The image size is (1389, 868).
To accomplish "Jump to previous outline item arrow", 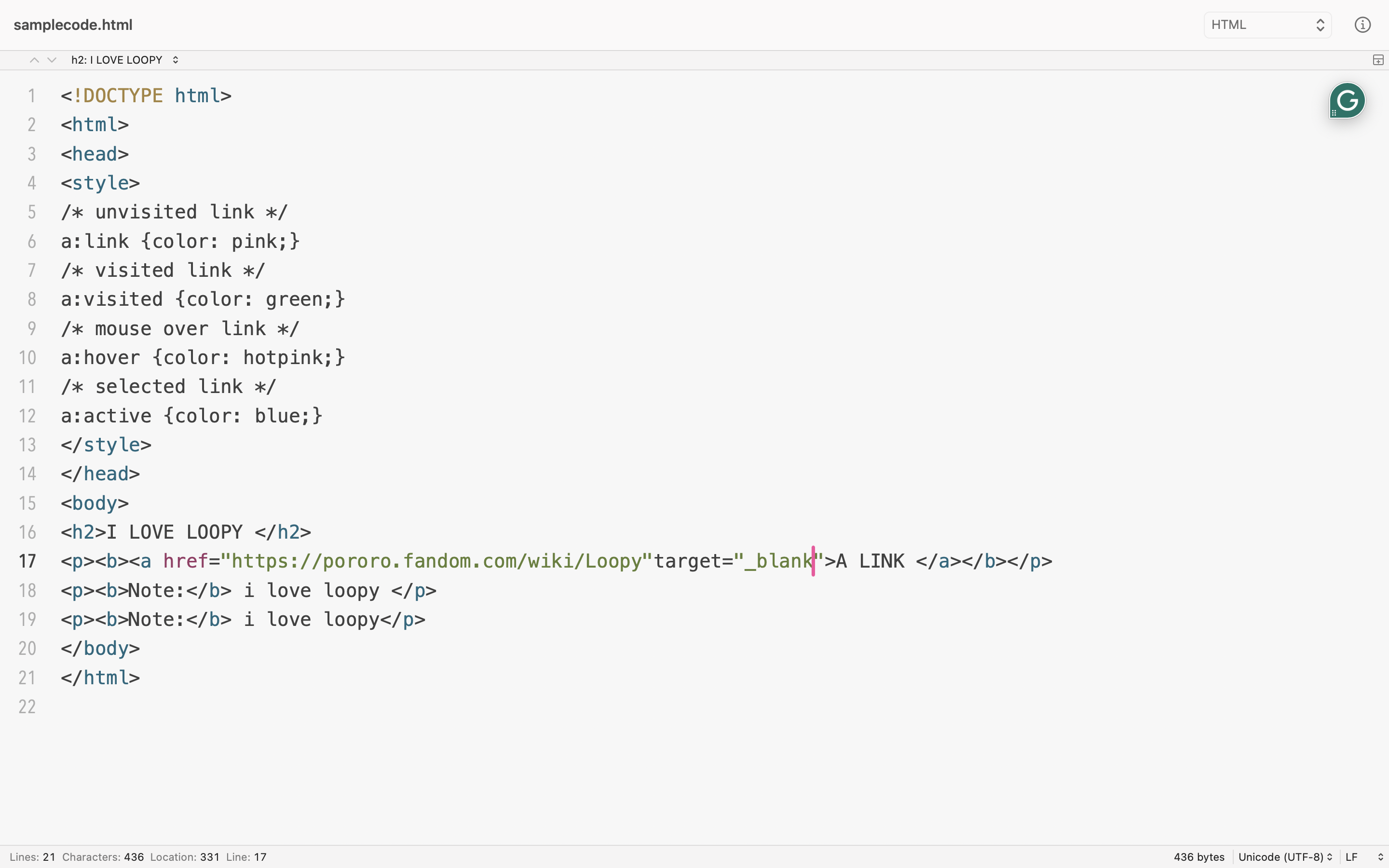I will (34, 60).
